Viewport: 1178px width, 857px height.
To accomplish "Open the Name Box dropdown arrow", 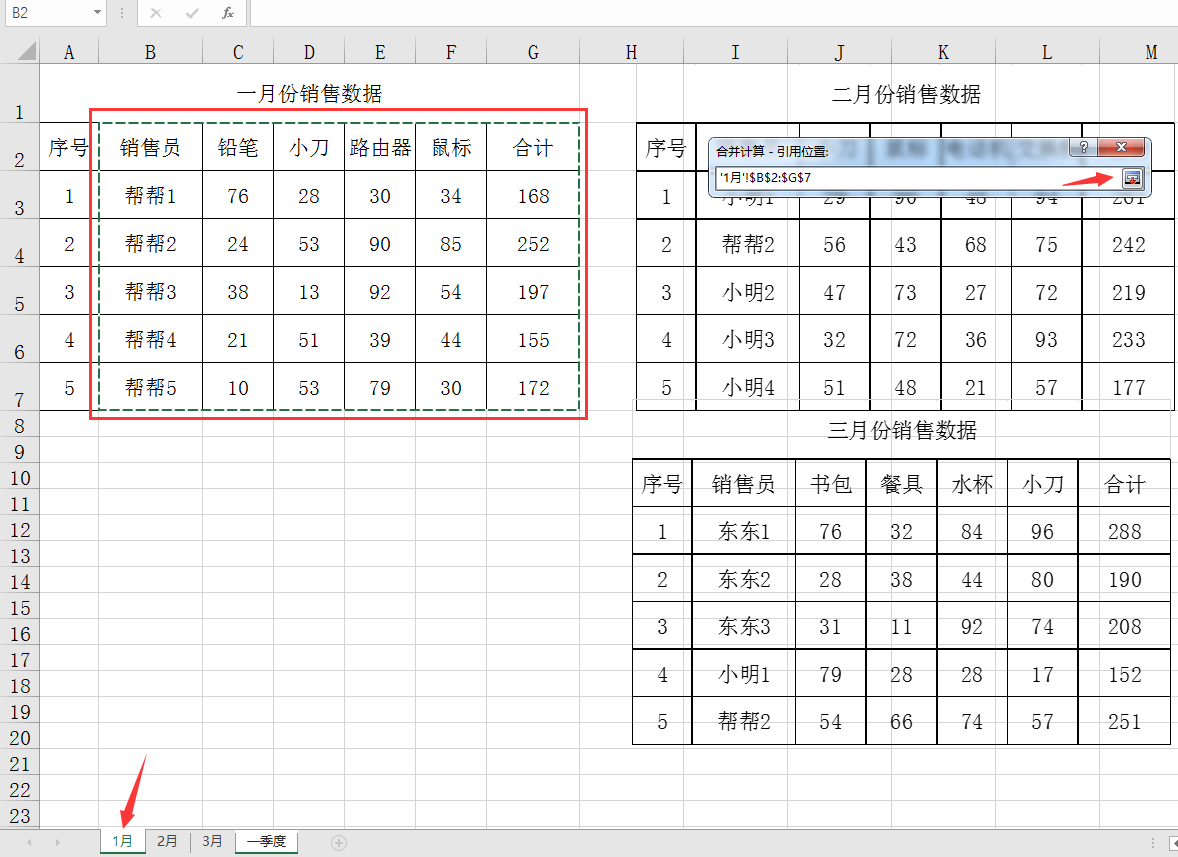I will (97, 13).
